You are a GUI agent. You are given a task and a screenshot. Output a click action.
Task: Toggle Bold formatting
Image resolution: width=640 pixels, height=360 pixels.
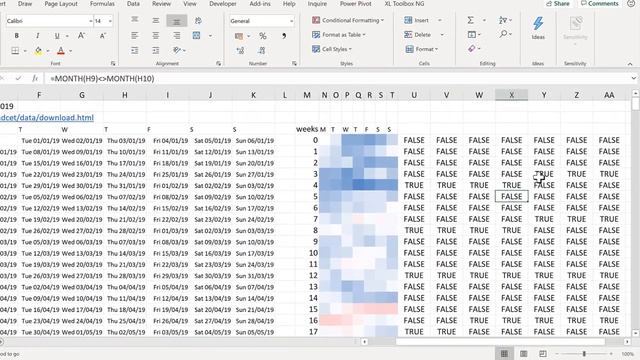coord(16,36)
